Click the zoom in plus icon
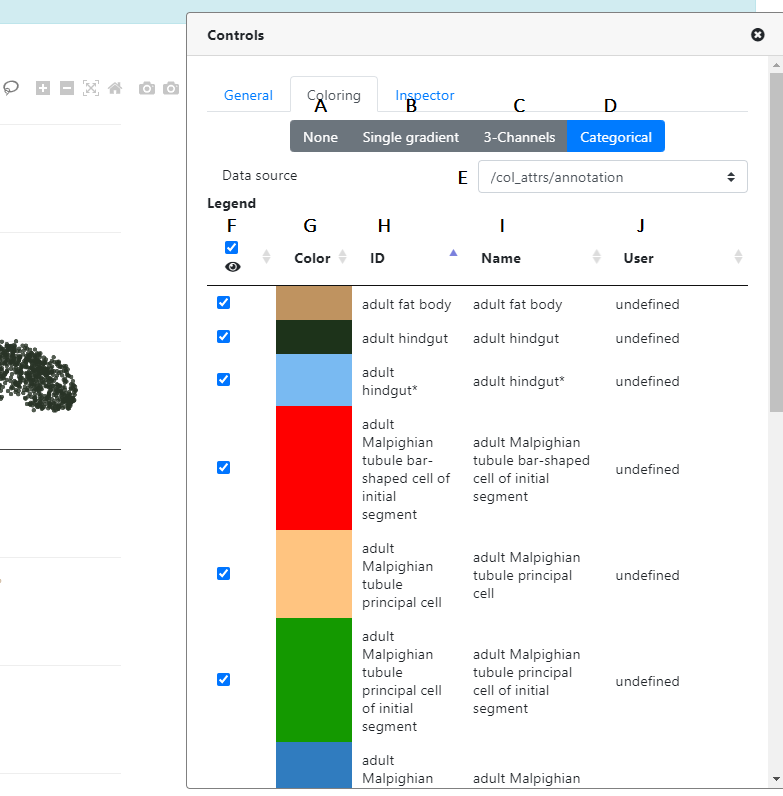Image resolution: width=783 pixels, height=796 pixels. (x=43, y=88)
